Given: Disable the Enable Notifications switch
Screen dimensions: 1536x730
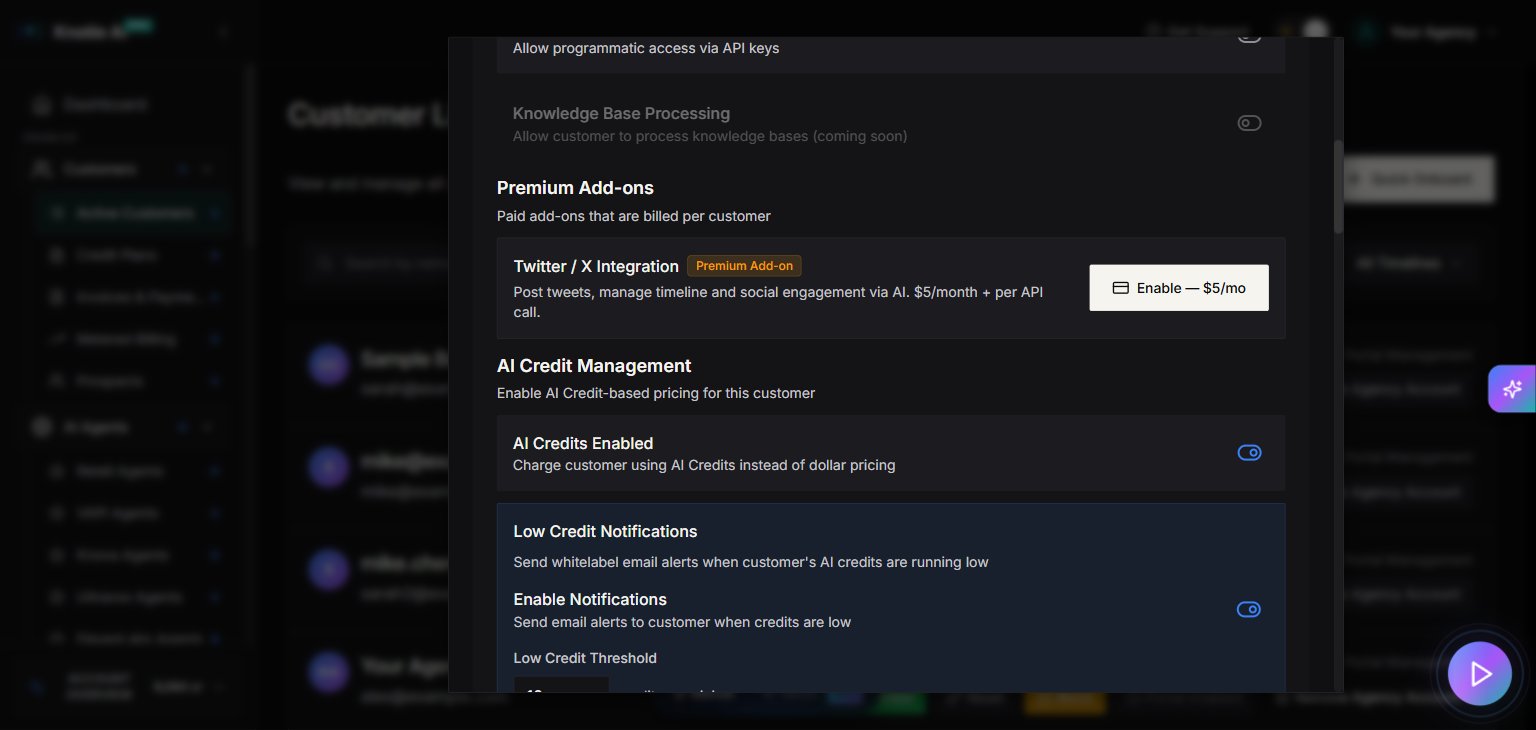Looking at the screenshot, I should (1249, 610).
